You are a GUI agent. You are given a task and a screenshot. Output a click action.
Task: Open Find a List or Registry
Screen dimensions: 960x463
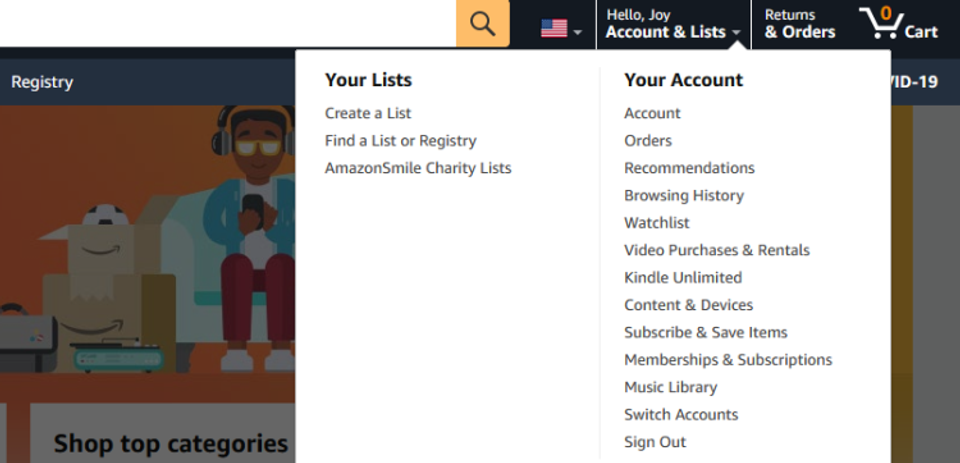[x=400, y=141]
